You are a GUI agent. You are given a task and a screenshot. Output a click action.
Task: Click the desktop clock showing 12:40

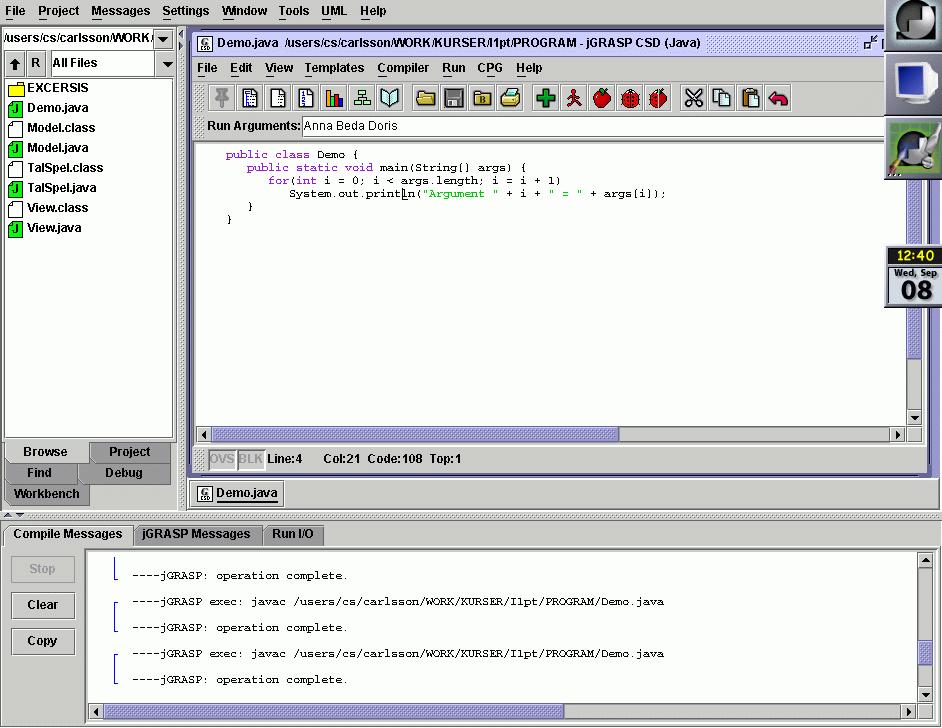click(x=914, y=255)
